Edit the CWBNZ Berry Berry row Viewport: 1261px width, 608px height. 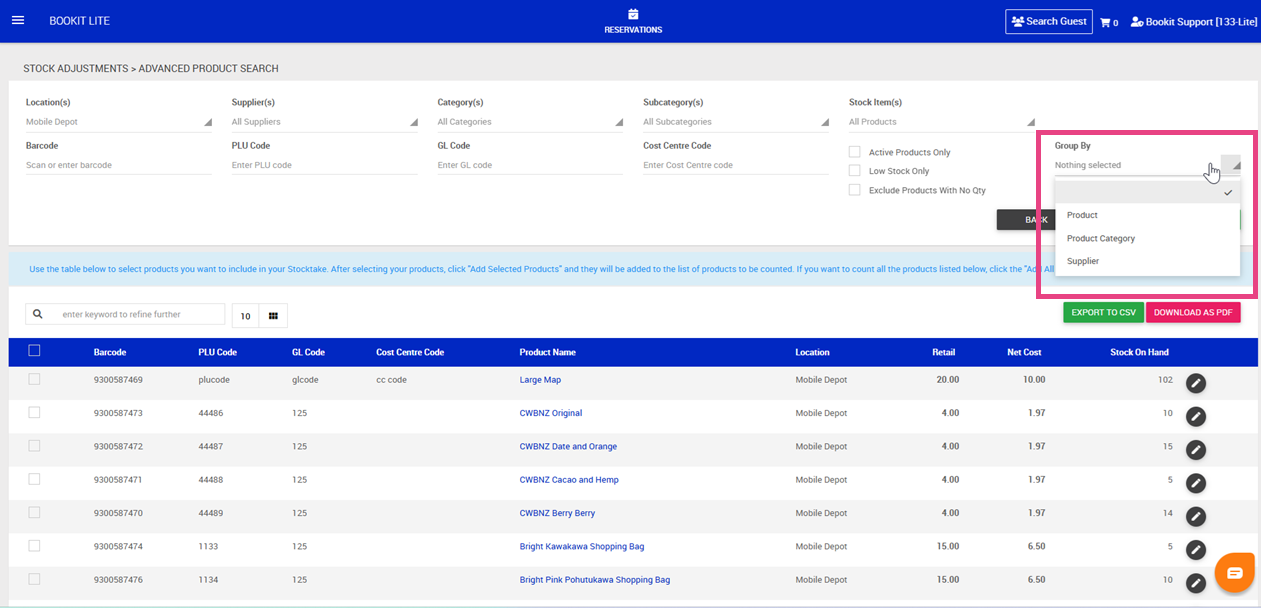click(x=1195, y=516)
